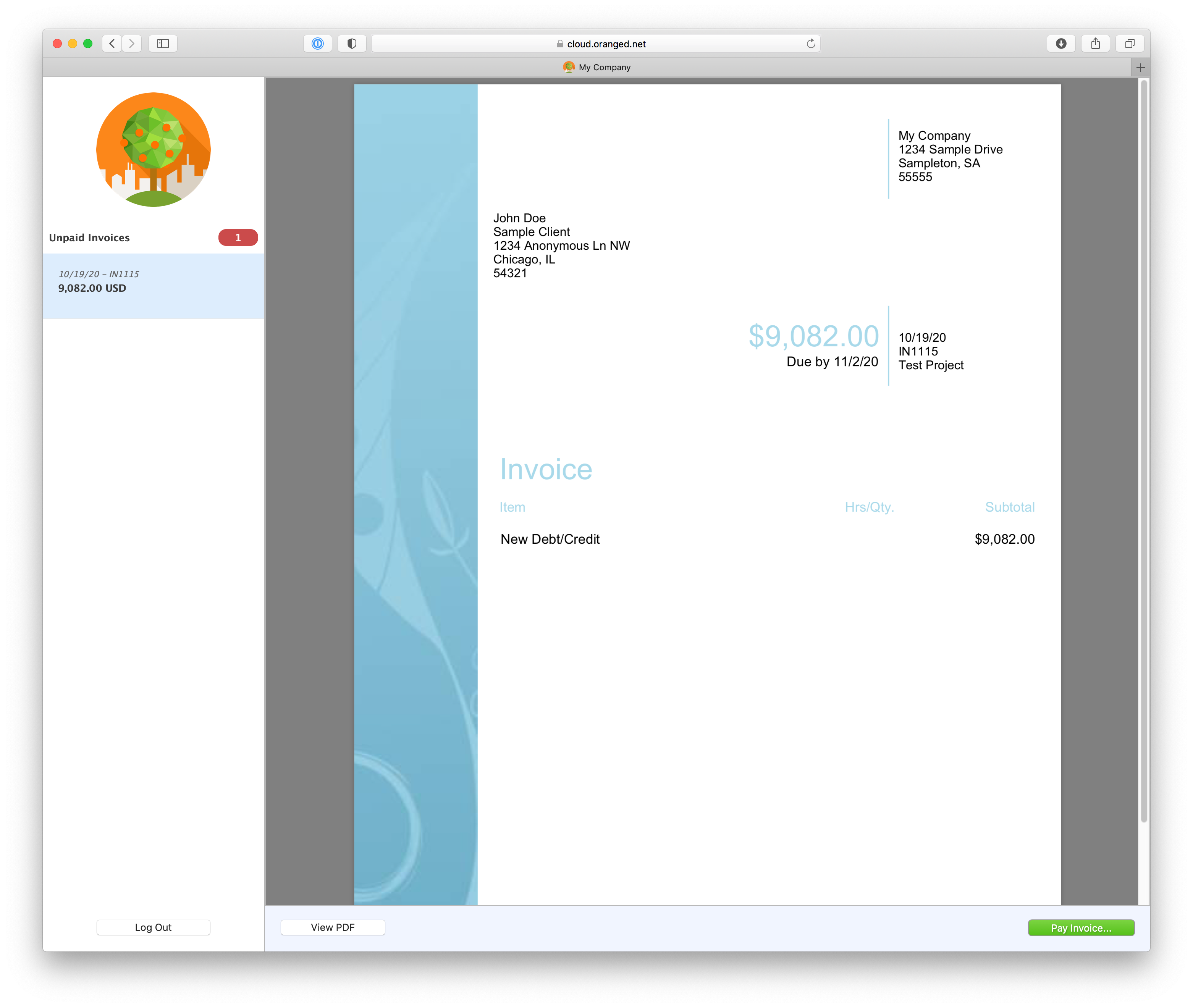Select the My Company tab
1193x1008 pixels.
597,67
